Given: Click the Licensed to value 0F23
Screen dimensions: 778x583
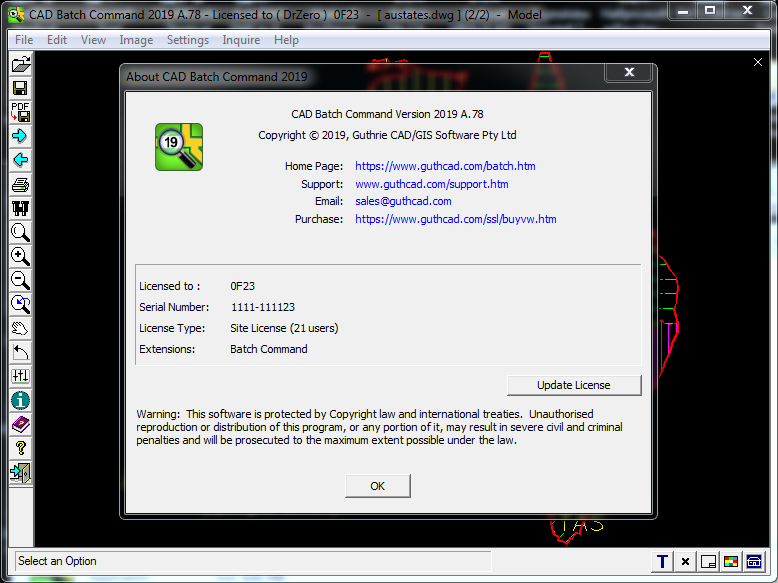Looking at the screenshot, I should (243, 286).
